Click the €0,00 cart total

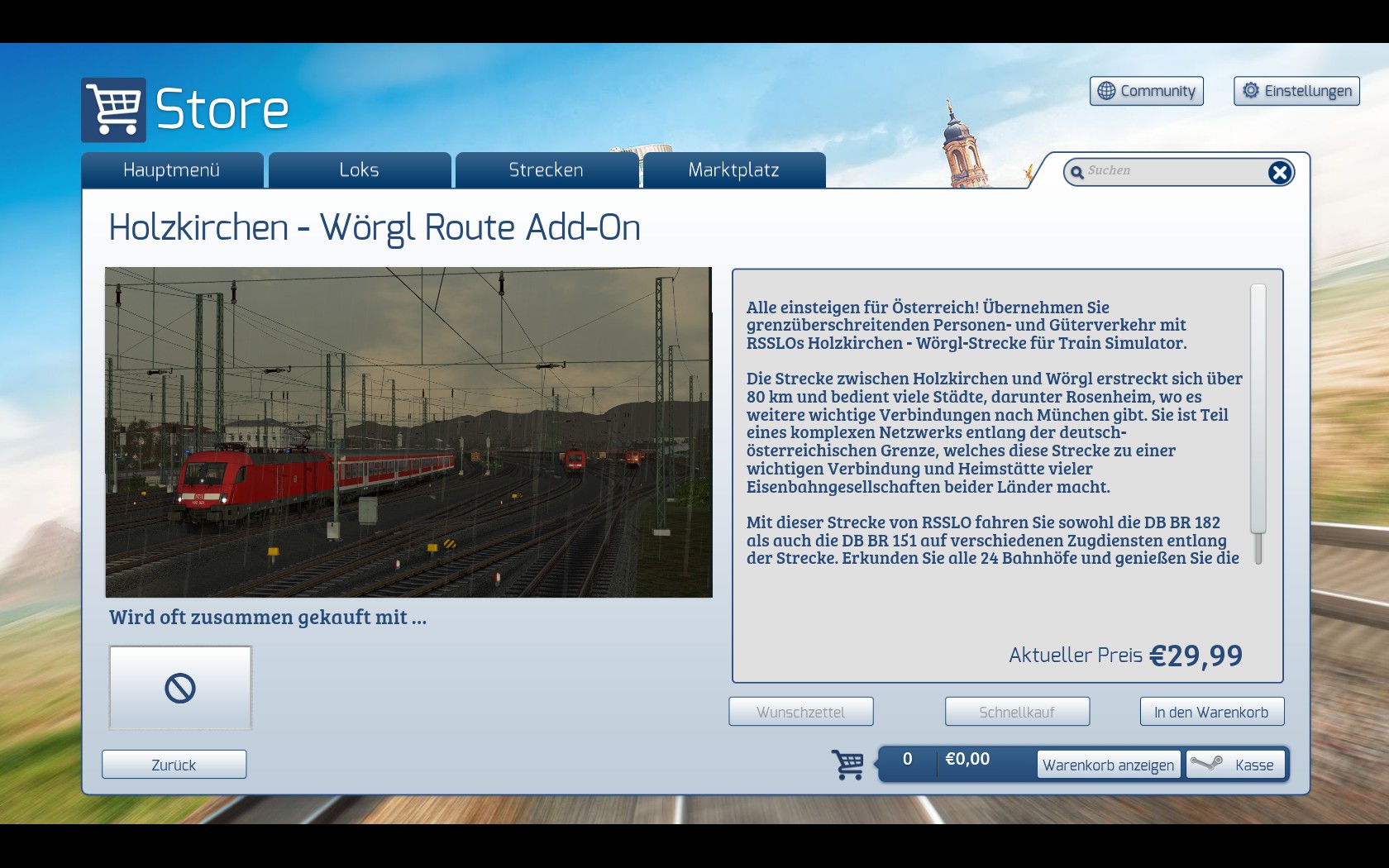point(967,759)
